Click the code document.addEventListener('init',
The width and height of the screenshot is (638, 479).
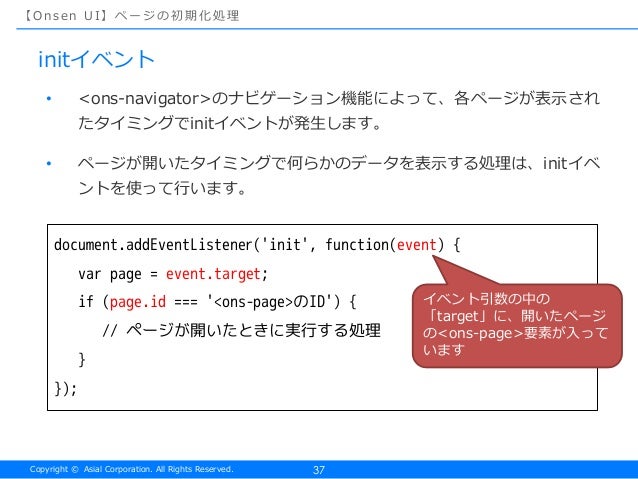tap(185, 245)
